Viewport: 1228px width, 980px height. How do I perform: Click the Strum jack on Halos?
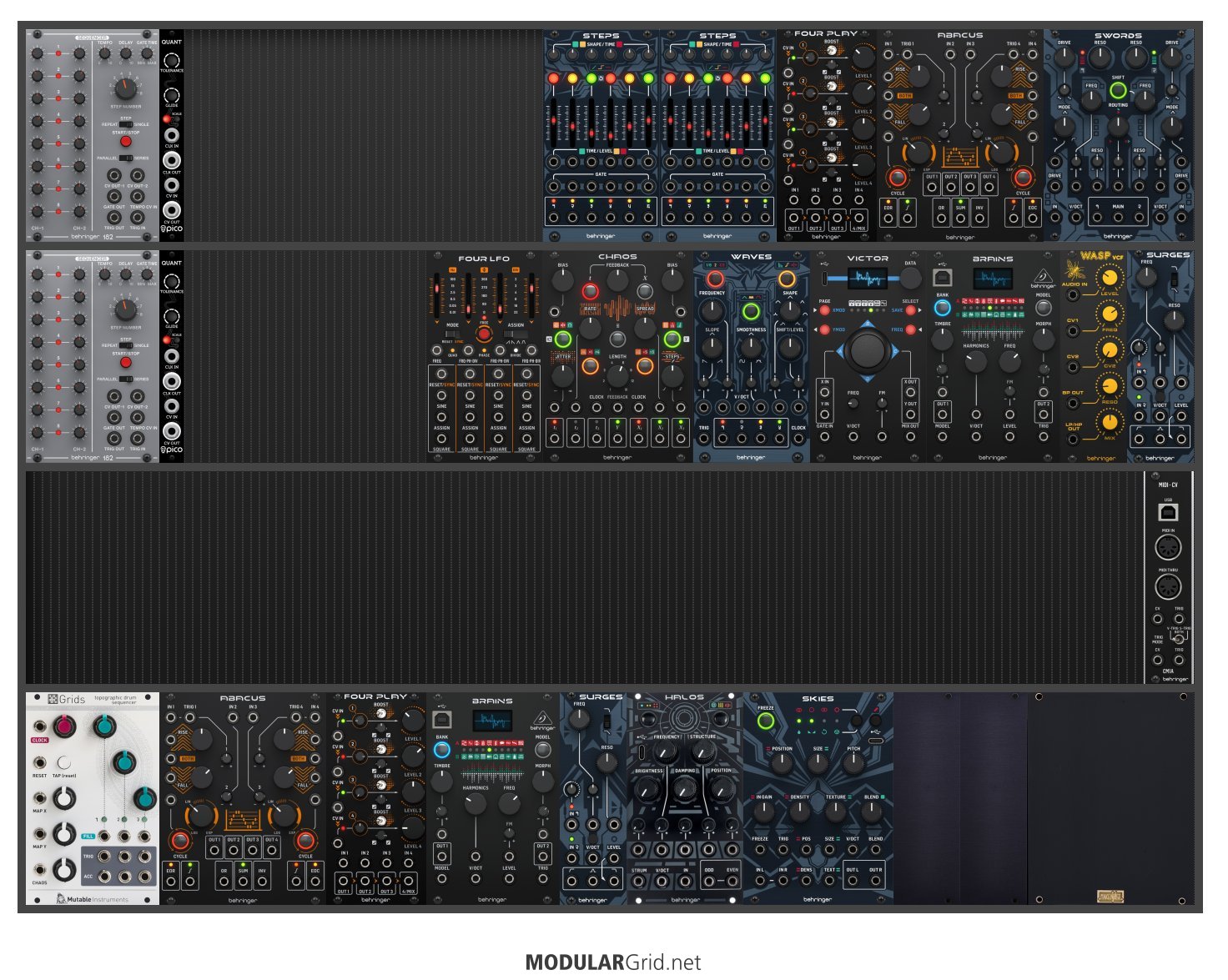tap(640, 882)
